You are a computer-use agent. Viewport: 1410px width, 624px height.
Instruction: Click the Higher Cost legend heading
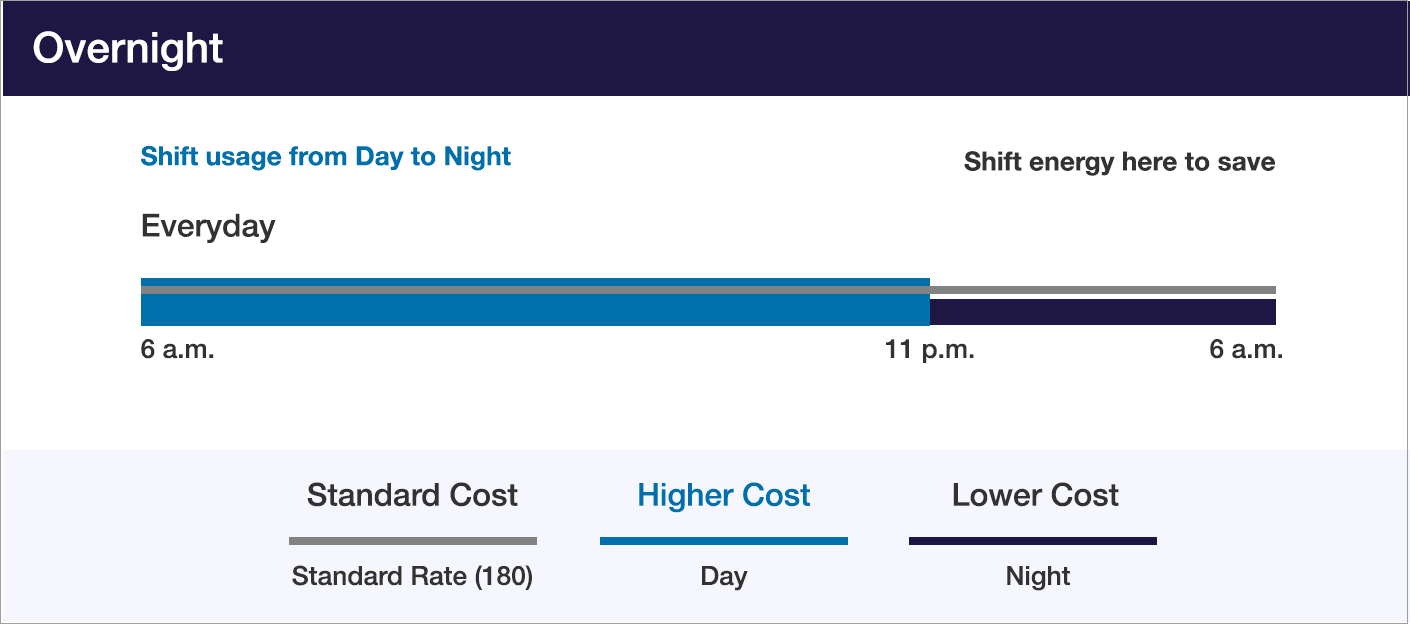pos(724,495)
